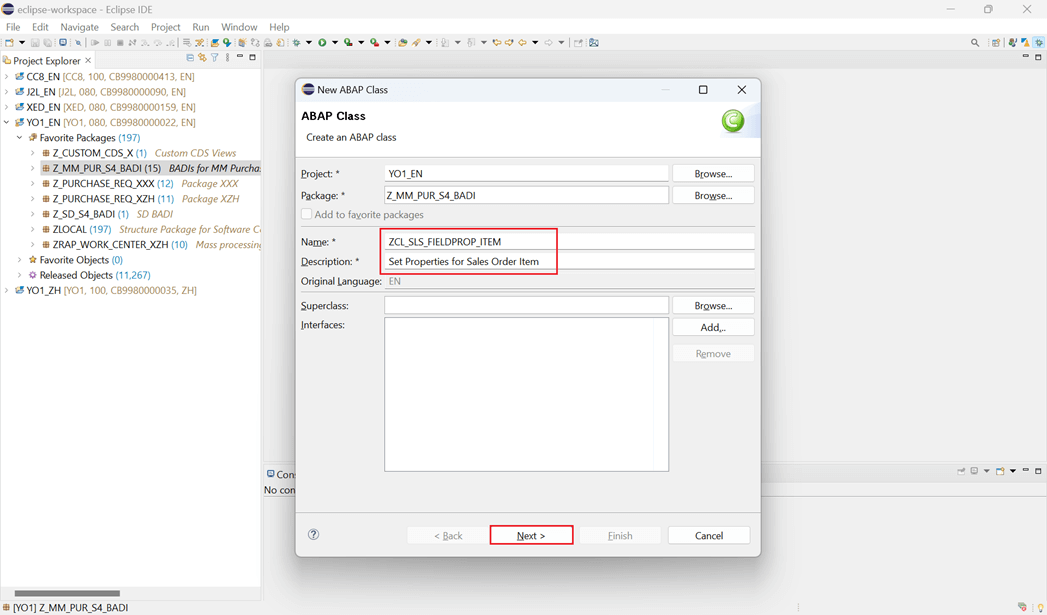The width and height of the screenshot is (1047, 615).
Task: Expand the Released Objects node
Action: pos(20,275)
